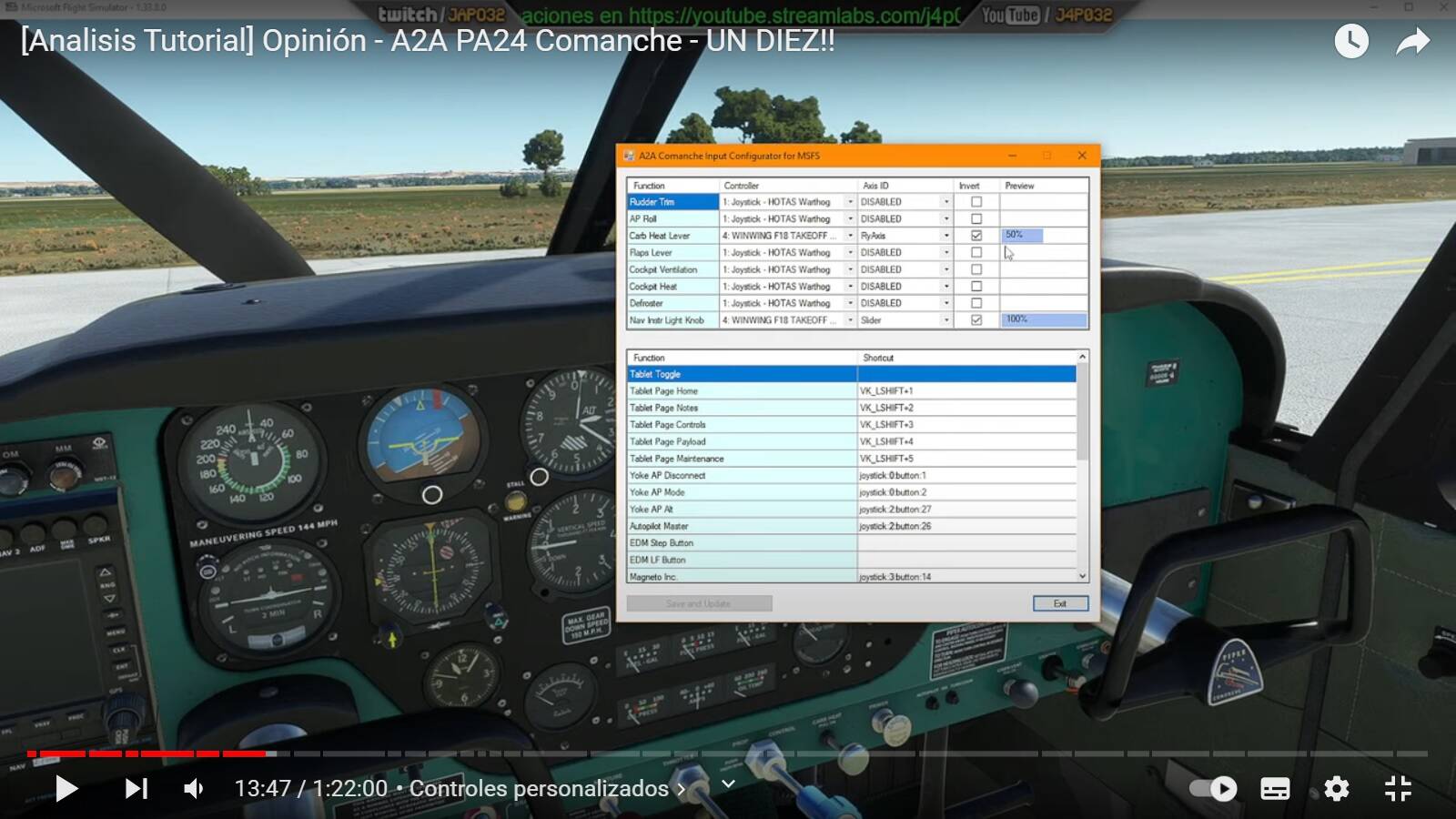Enable Invert for Flaps Lever
Screen dimensions: 1456x819
976,252
